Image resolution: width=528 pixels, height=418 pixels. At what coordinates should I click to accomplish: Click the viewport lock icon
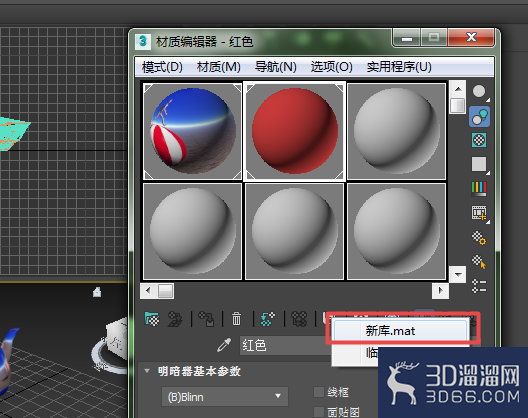click(97, 292)
